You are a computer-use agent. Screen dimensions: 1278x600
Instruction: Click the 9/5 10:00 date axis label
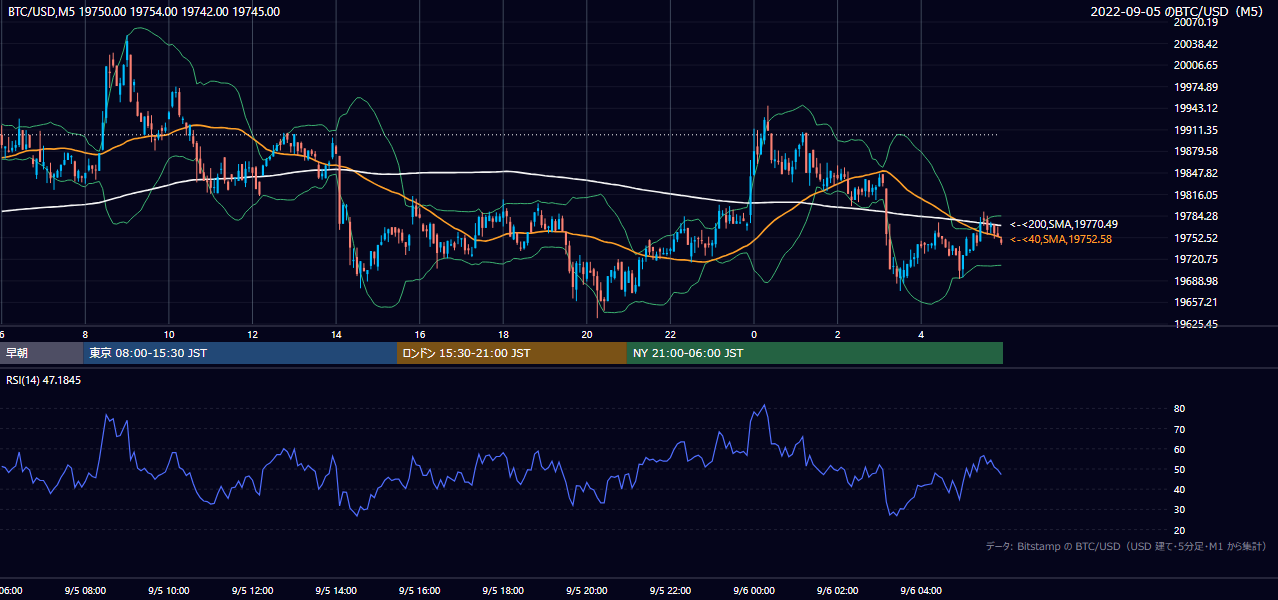(169, 590)
